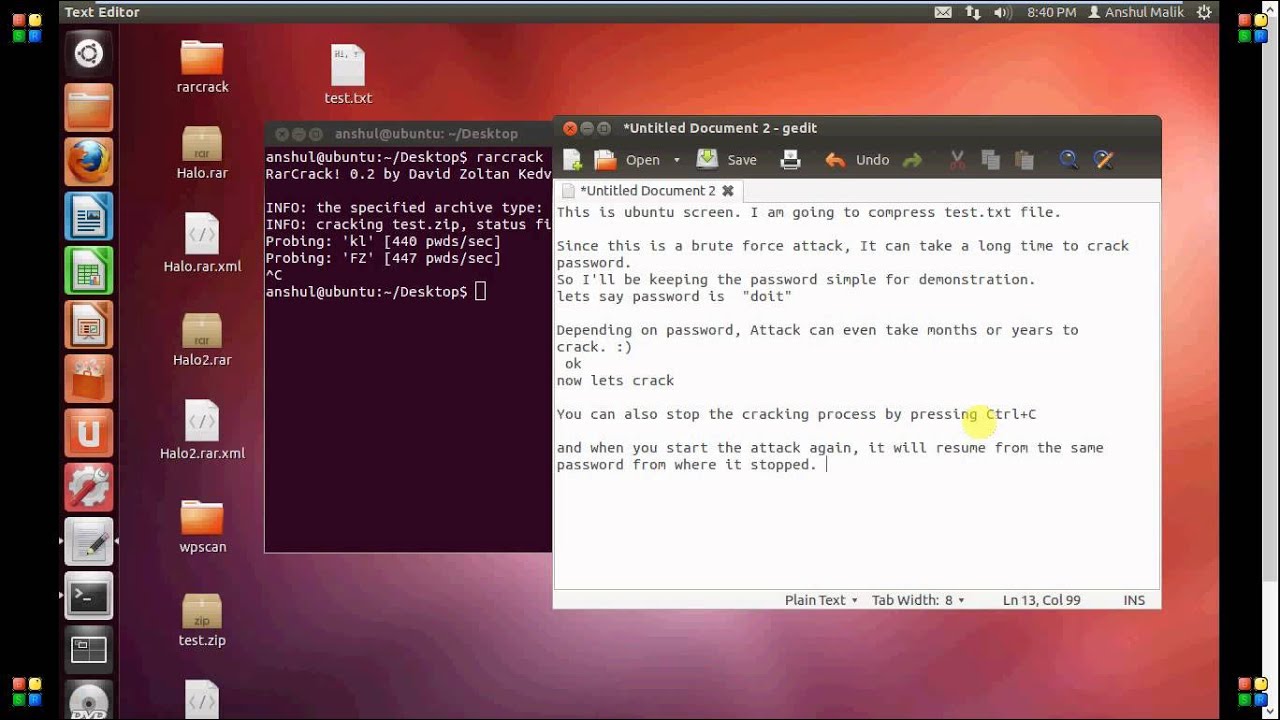Cut selection using scissors icon
The width and height of the screenshot is (1280, 720).
[957, 160]
